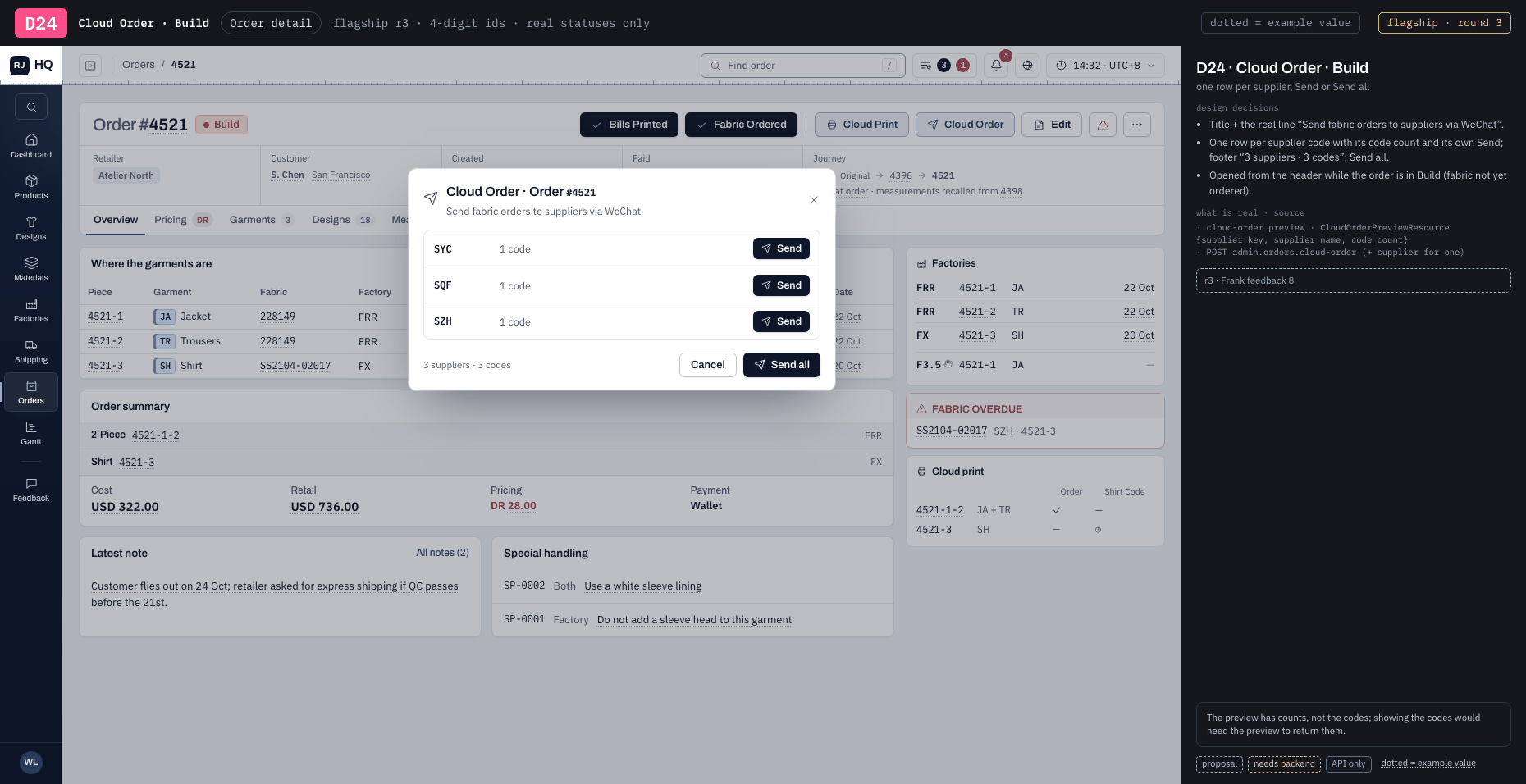This screenshot has height=784, width=1526.
Task: Switch to the Garments tab
Action: [x=261, y=220]
